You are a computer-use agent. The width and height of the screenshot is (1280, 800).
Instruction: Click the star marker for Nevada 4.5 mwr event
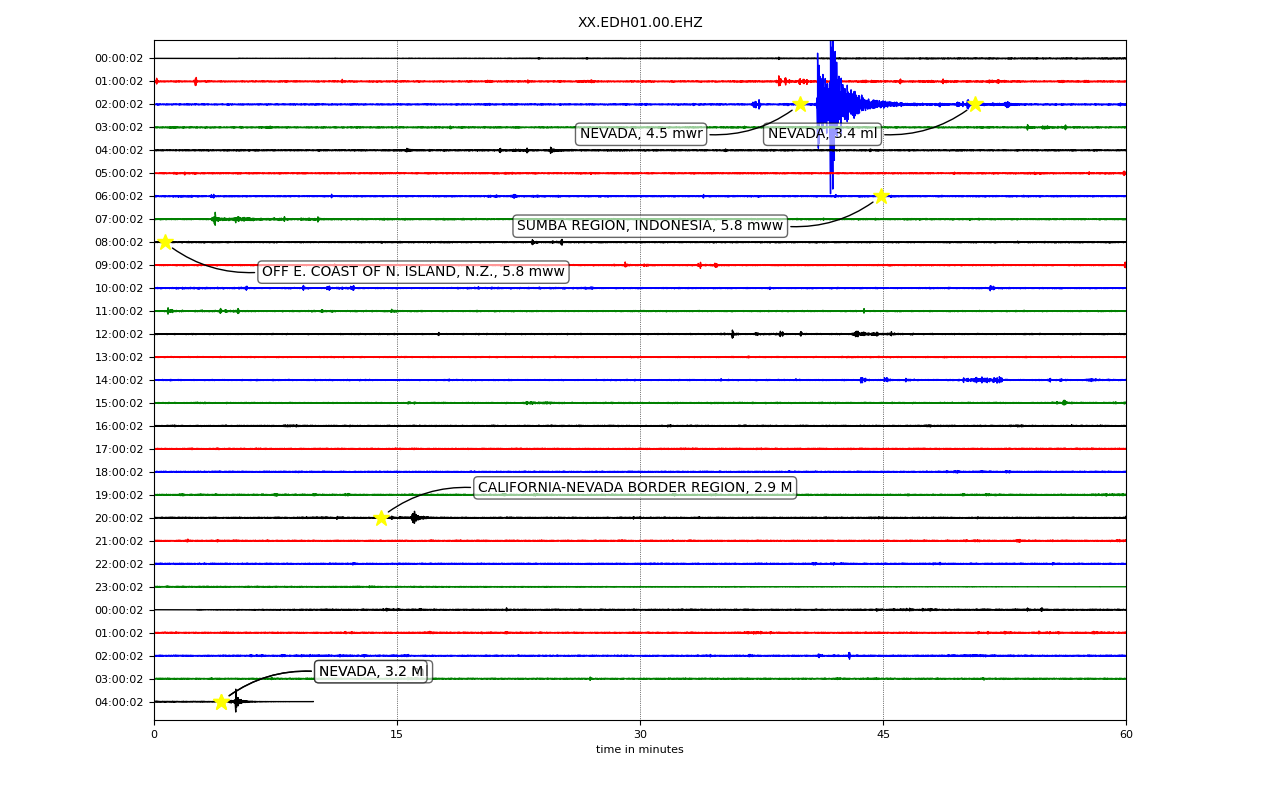coord(800,104)
